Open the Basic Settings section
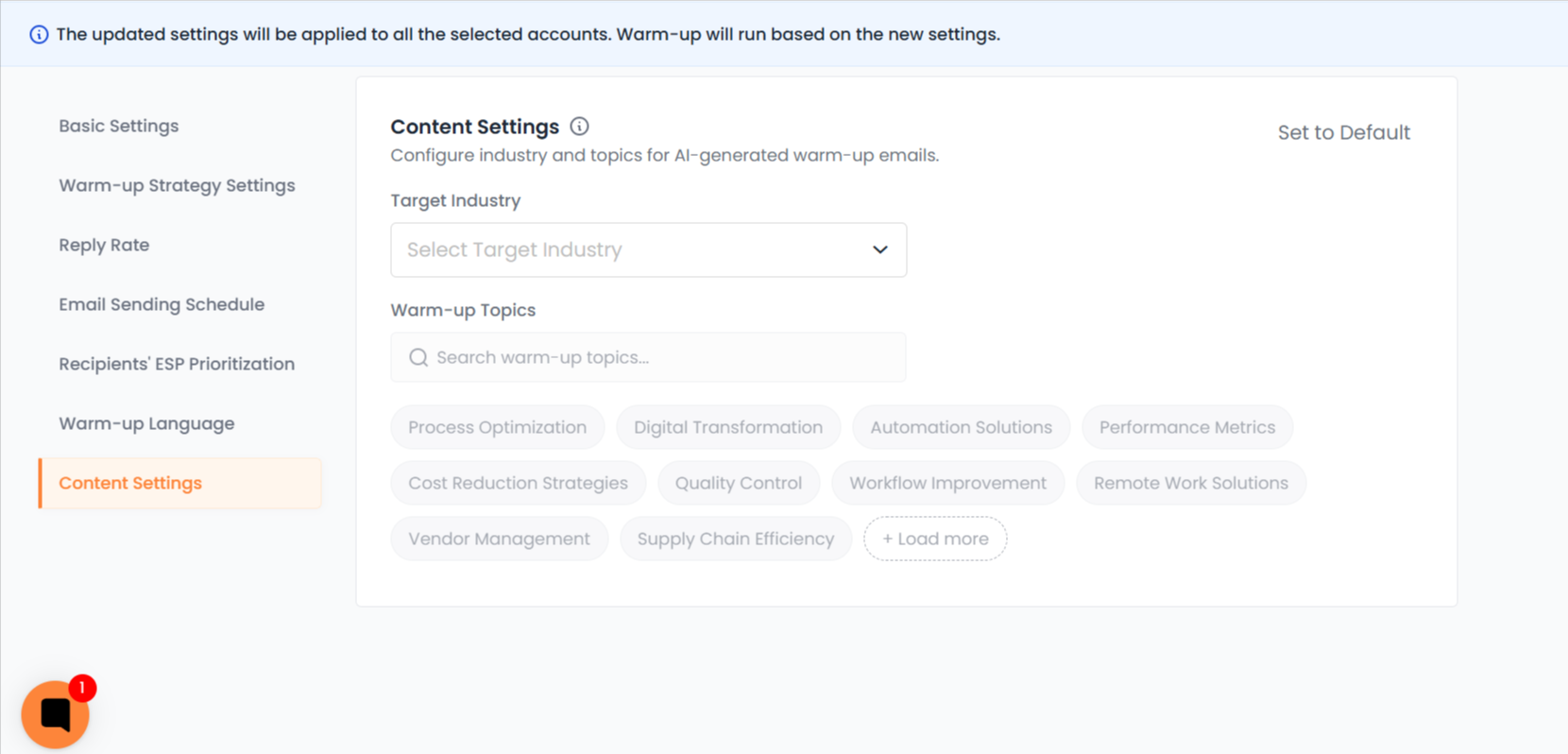Image resolution: width=1568 pixels, height=754 pixels. 119,126
